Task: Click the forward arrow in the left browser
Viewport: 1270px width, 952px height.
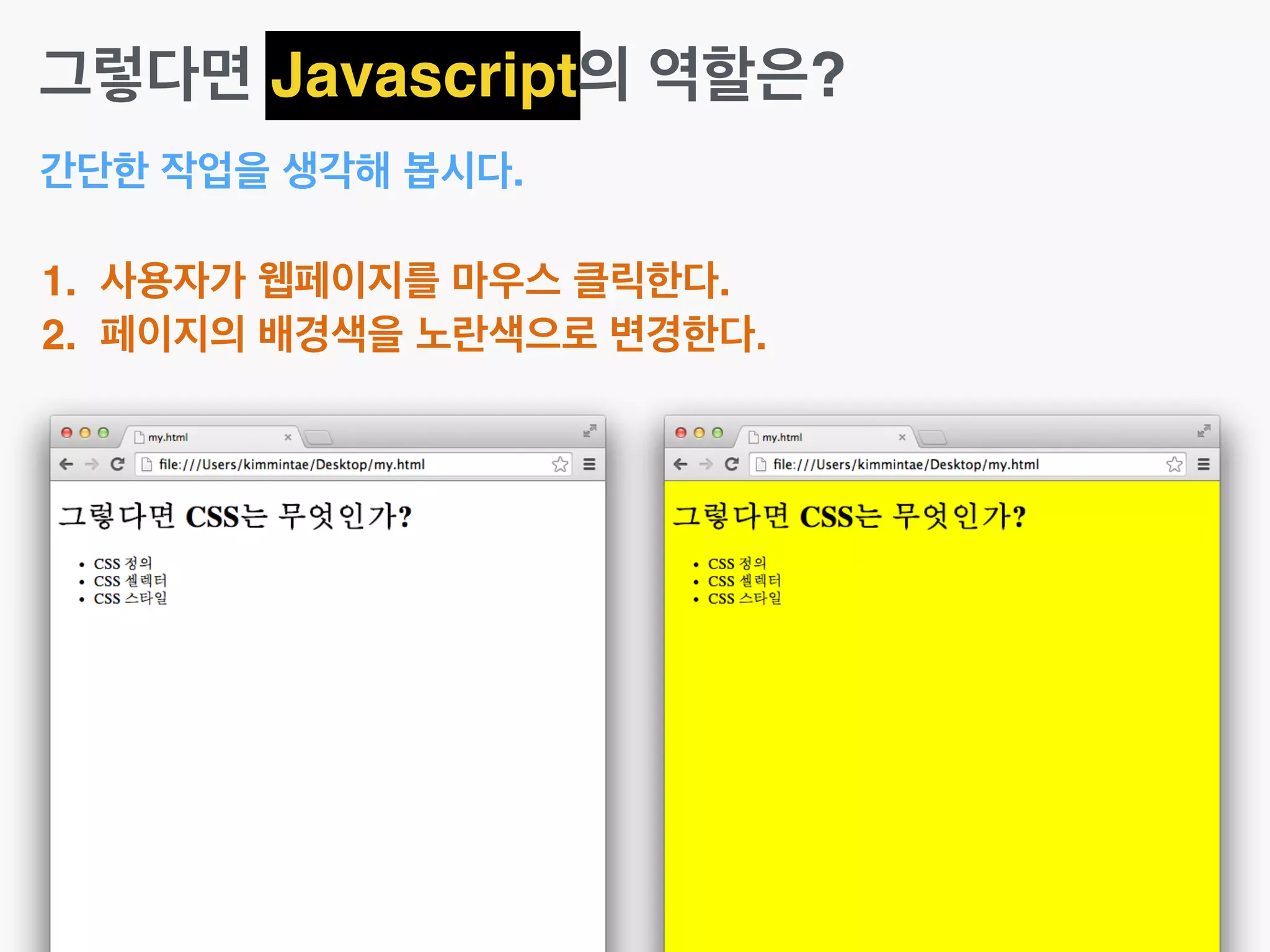Action: (92, 464)
